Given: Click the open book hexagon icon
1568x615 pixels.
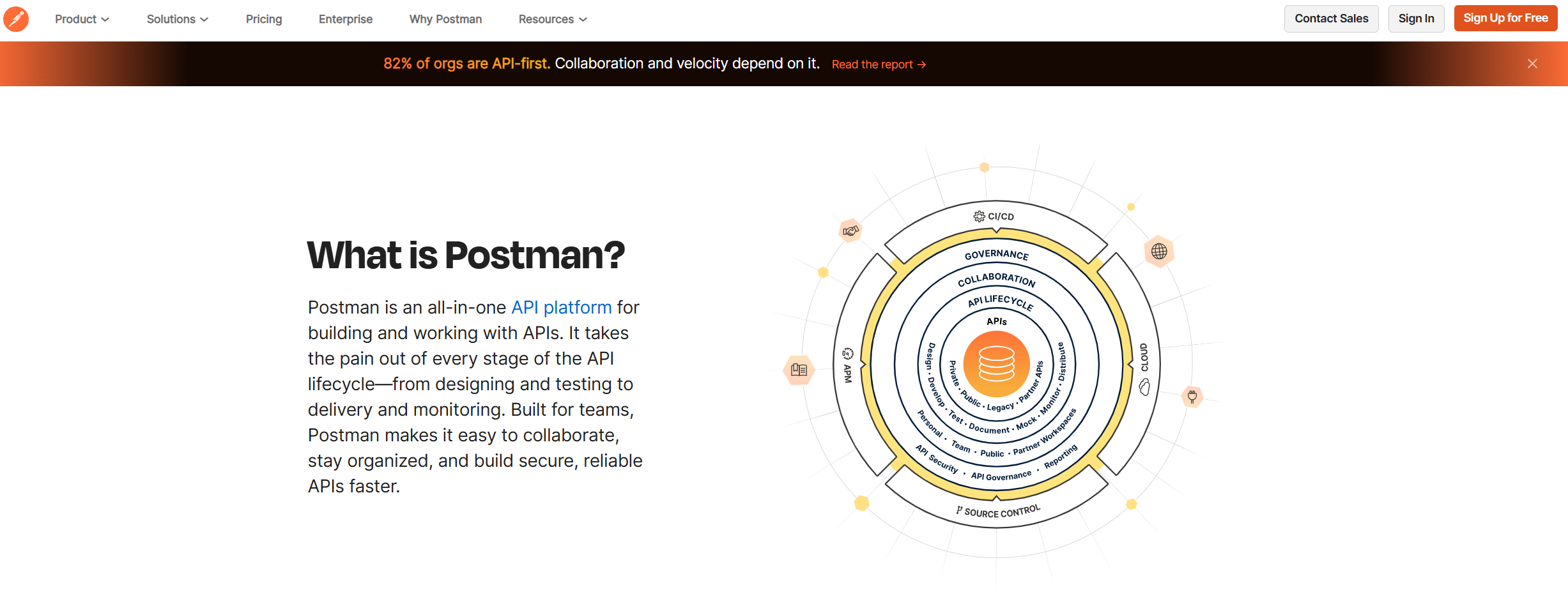Looking at the screenshot, I should click(x=799, y=370).
